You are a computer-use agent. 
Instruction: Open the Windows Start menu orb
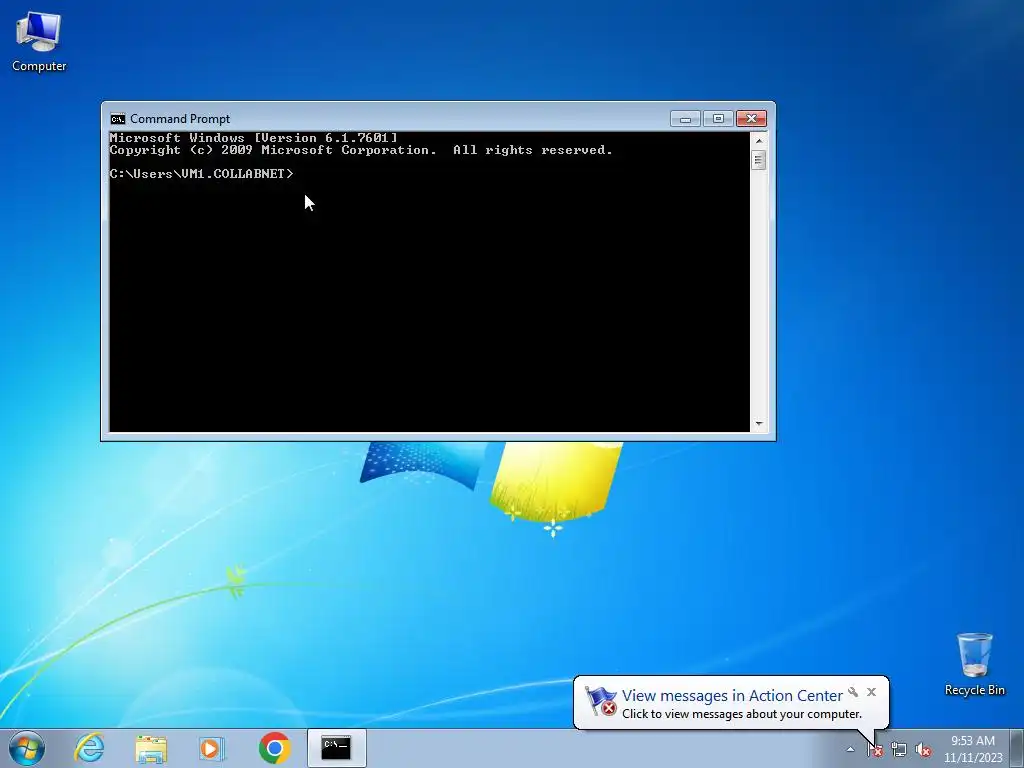click(x=27, y=748)
